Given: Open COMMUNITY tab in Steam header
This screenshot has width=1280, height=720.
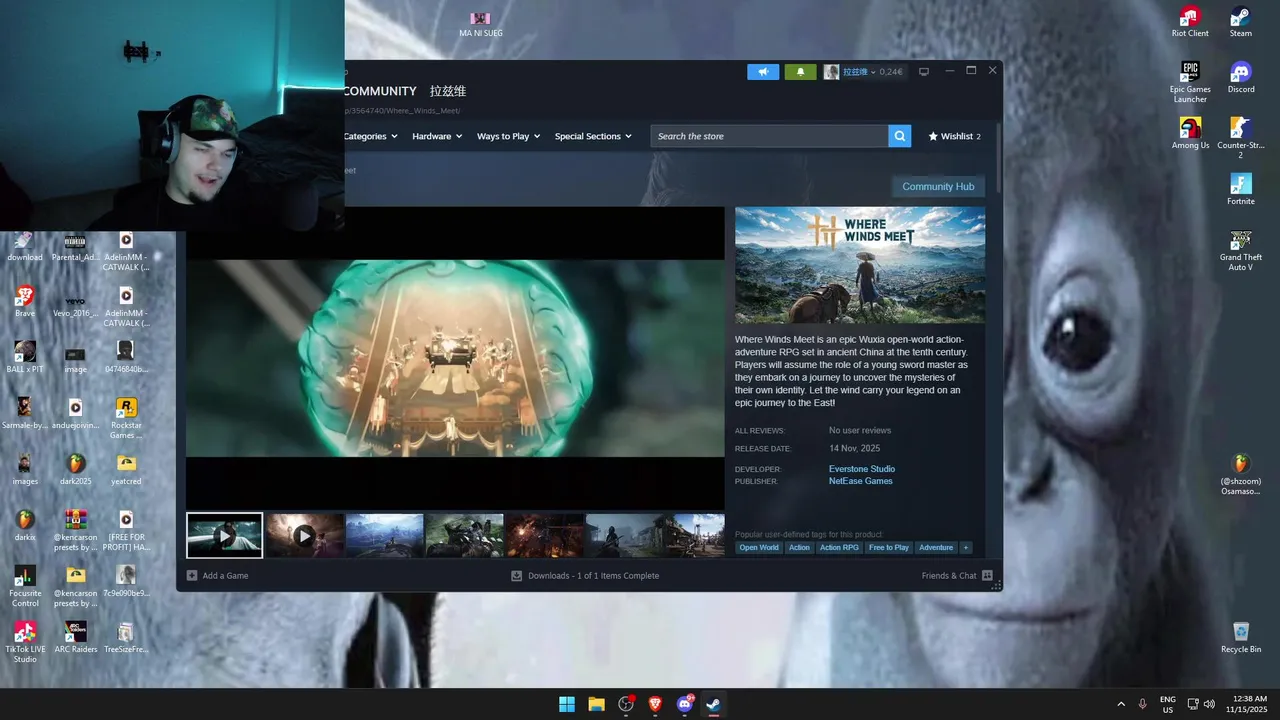Looking at the screenshot, I should tap(379, 91).
